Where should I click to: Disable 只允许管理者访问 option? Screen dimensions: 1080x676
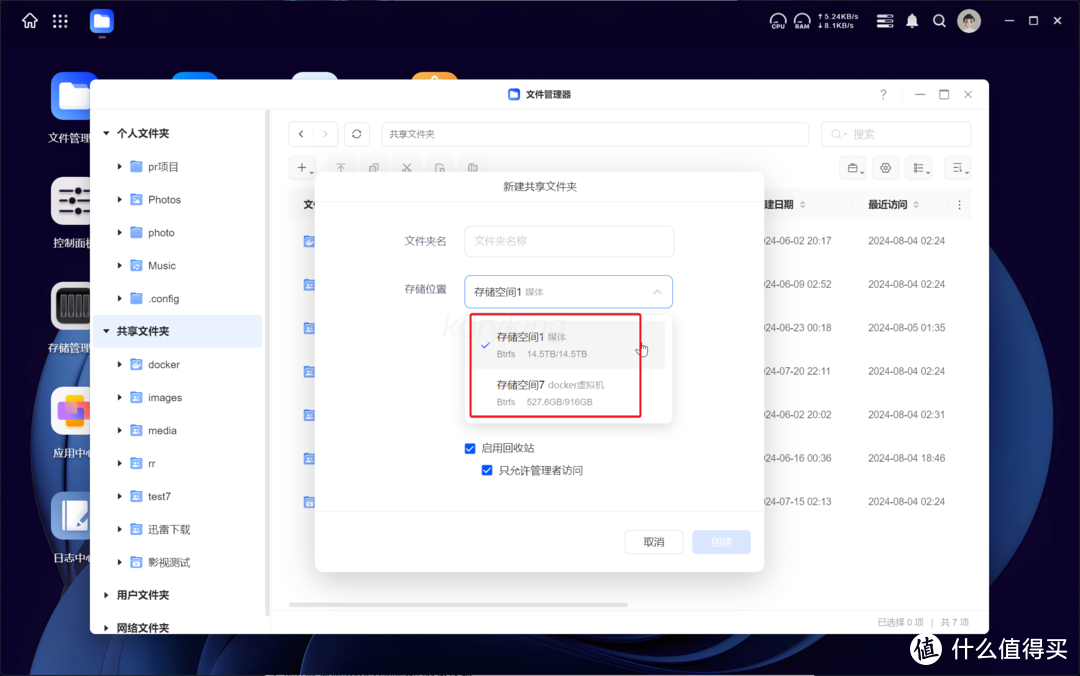[487, 469]
